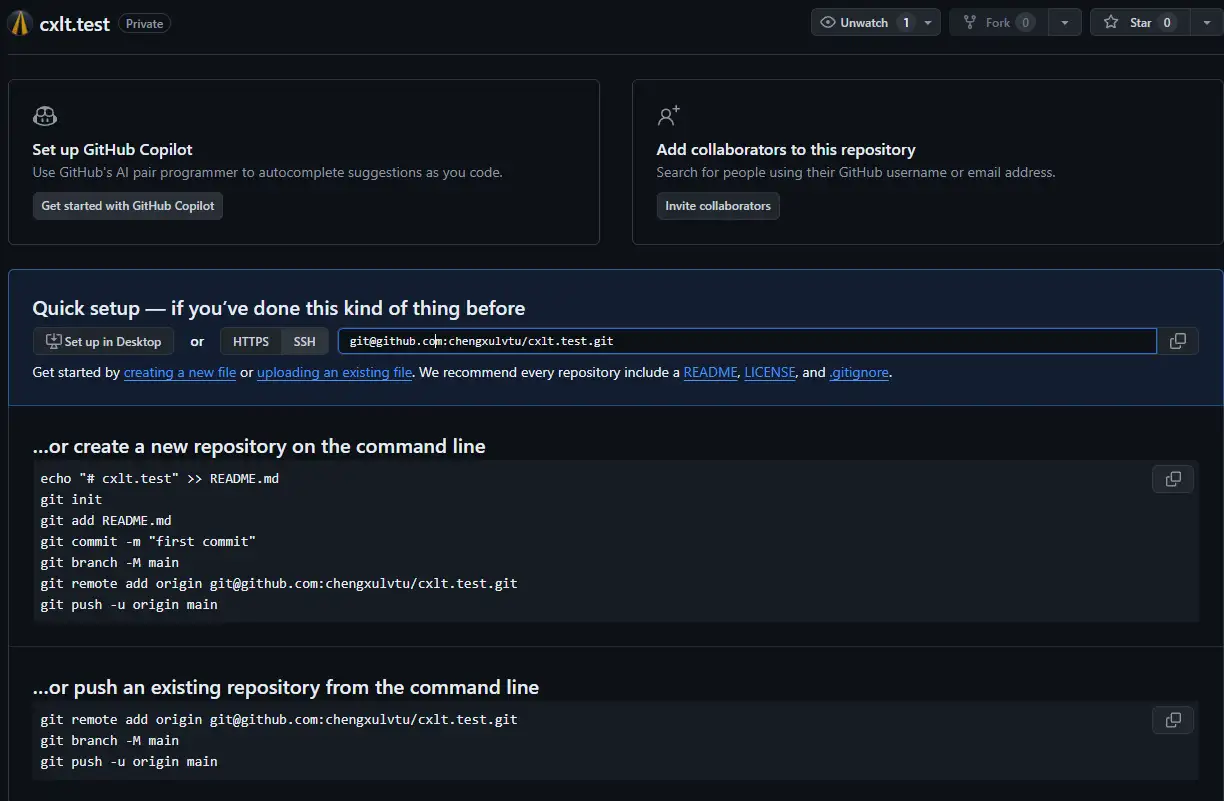Open the uploading an existing file link
Viewport: 1224px width, 801px height.
coord(334,372)
